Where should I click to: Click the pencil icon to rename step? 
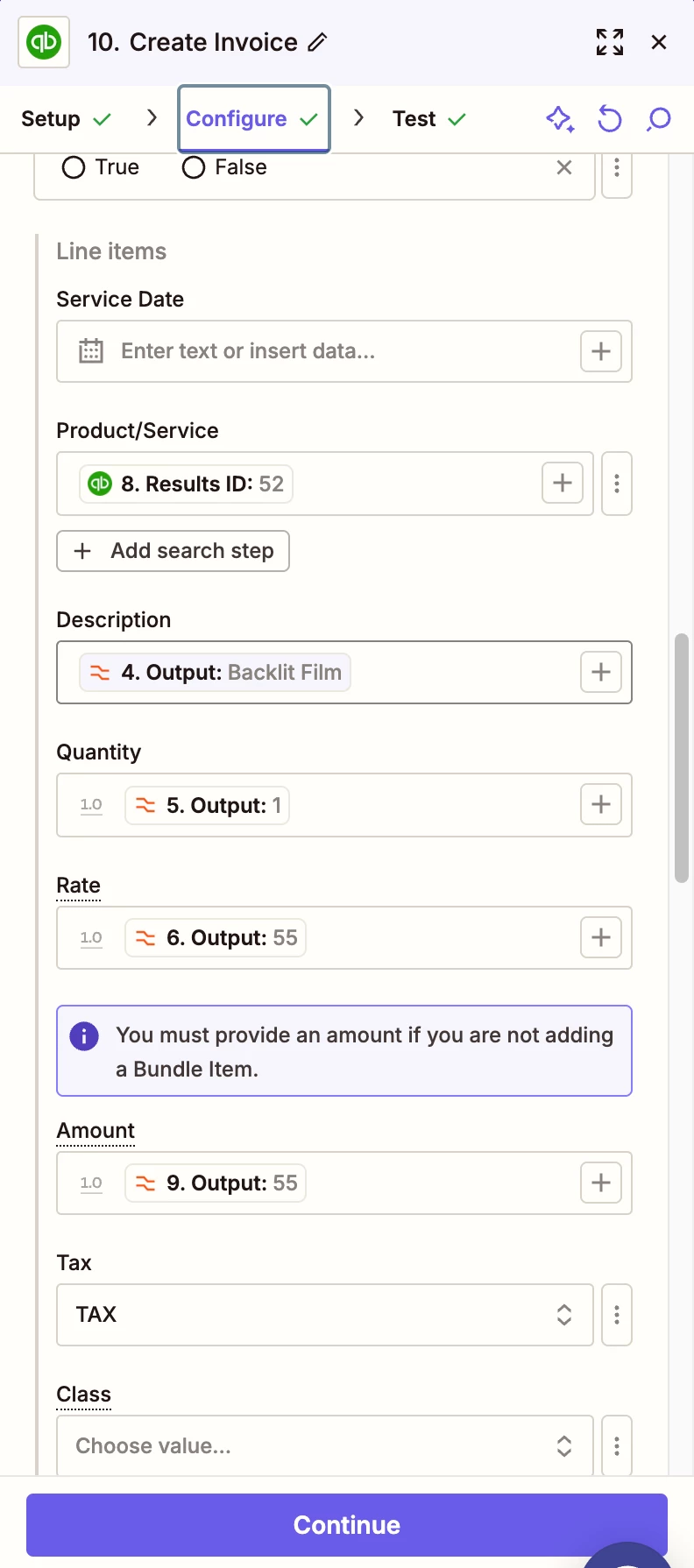pos(318,42)
